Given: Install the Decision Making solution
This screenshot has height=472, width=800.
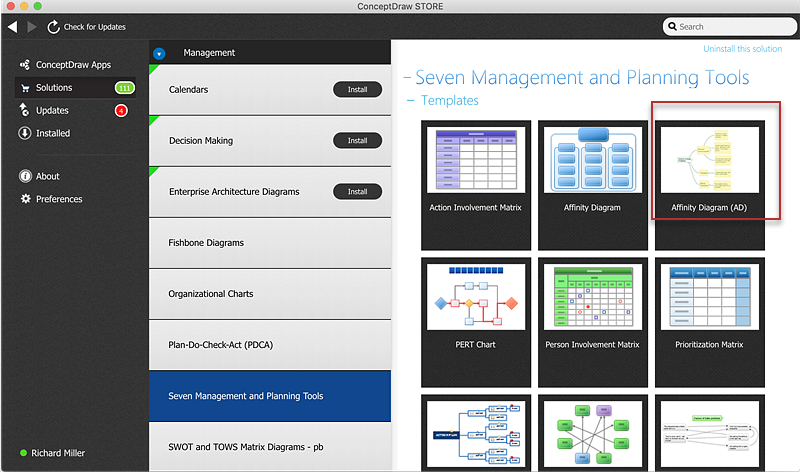Looking at the screenshot, I should point(357,140).
